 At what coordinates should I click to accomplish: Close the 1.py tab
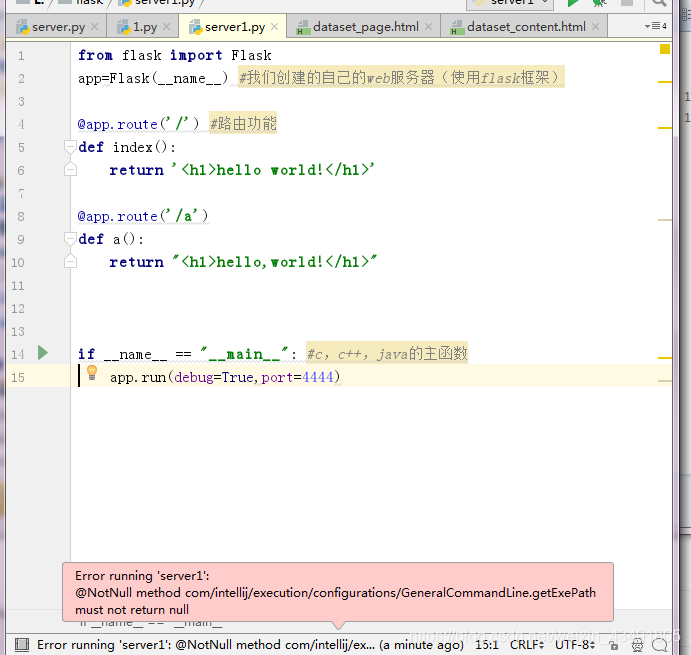click(x=167, y=27)
